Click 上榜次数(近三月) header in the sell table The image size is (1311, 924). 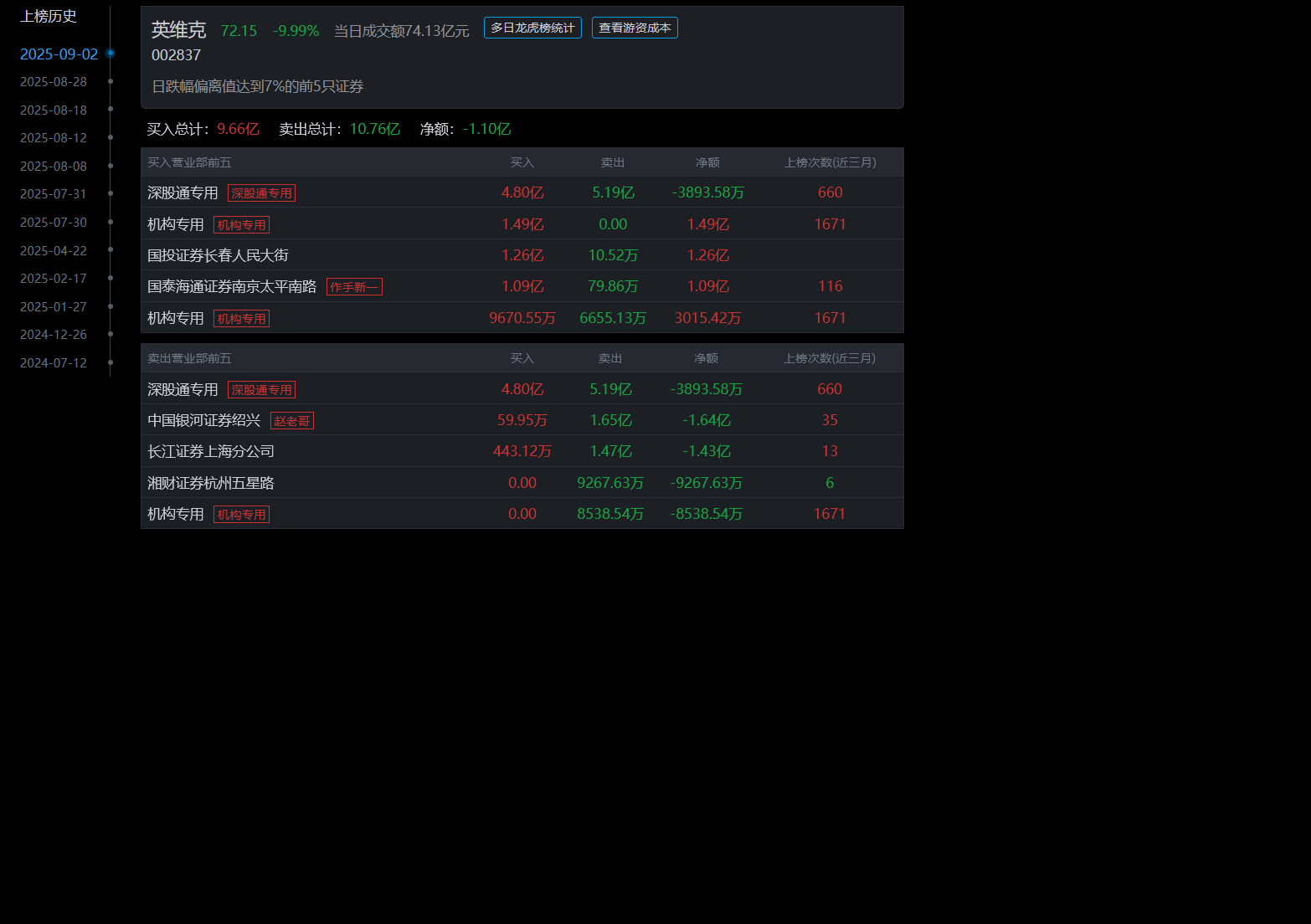coord(830,358)
